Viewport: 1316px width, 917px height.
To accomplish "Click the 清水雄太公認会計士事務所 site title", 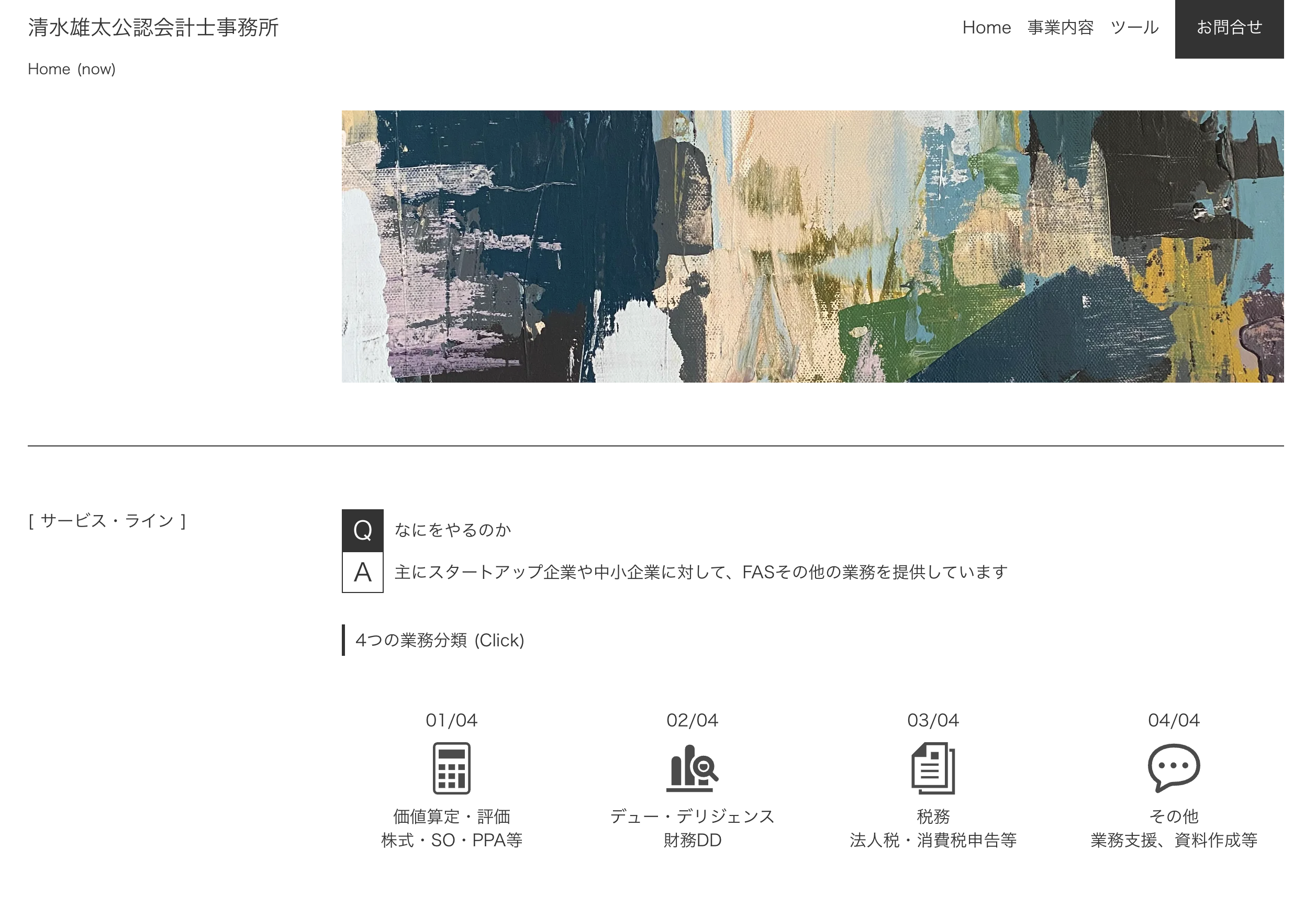I will coord(153,28).
